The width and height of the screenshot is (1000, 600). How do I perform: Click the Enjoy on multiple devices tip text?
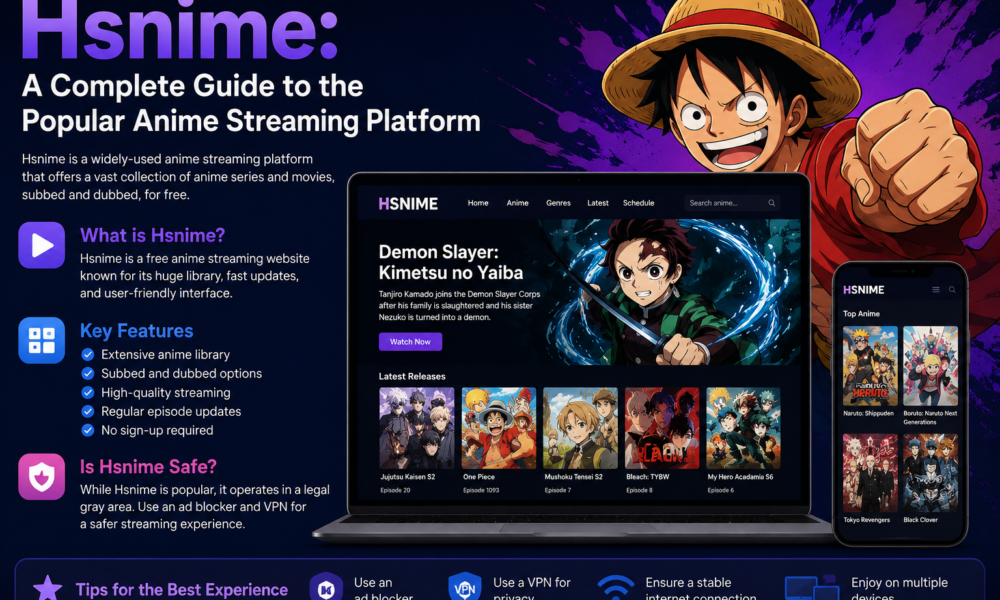pos(899,589)
